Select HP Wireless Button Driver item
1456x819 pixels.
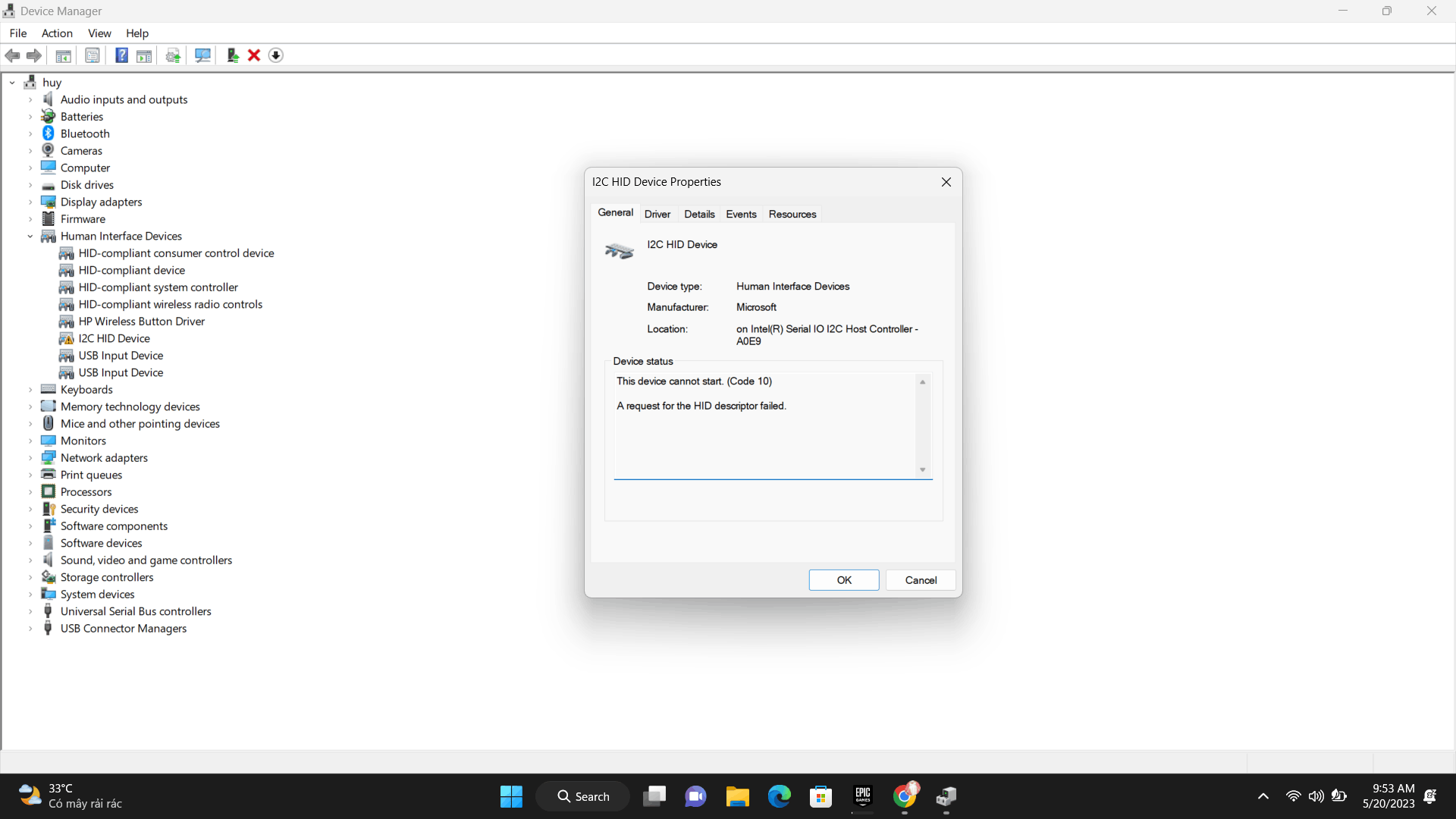click(x=141, y=322)
